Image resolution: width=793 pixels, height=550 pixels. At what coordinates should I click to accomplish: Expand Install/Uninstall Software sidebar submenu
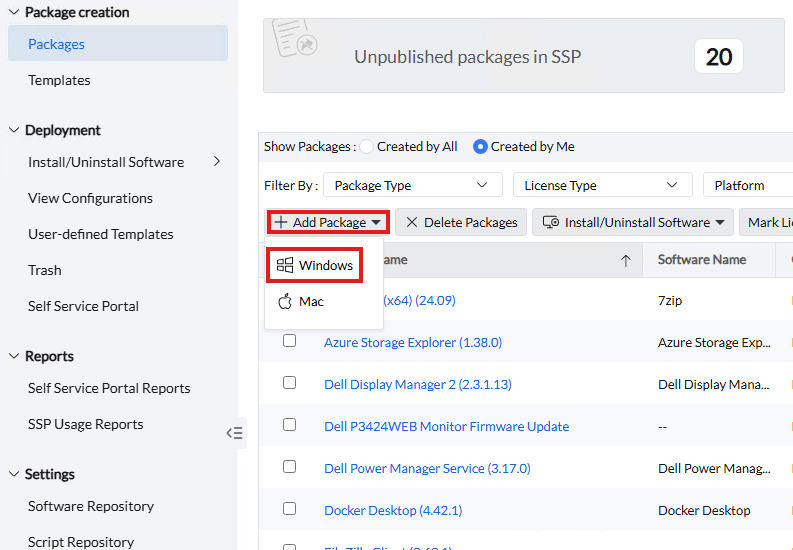pyautogui.click(x=217, y=161)
